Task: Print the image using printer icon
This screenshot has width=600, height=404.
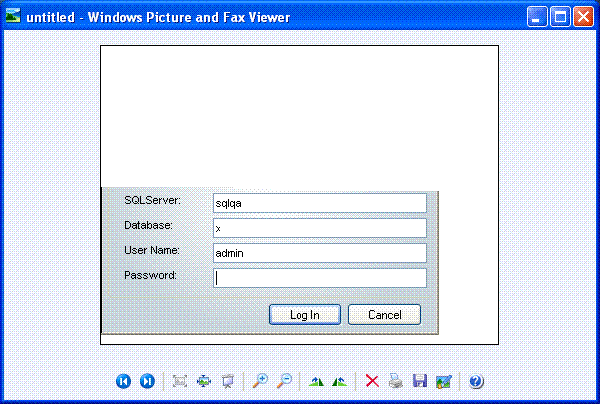Action: (396, 381)
